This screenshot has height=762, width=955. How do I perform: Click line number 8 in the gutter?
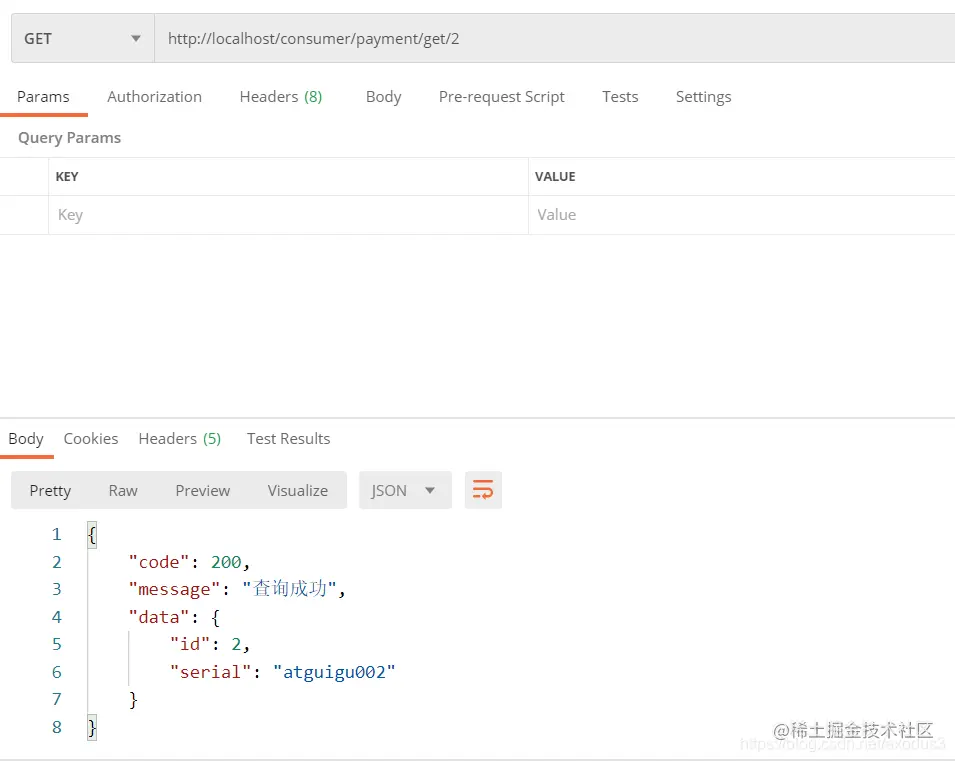click(57, 727)
